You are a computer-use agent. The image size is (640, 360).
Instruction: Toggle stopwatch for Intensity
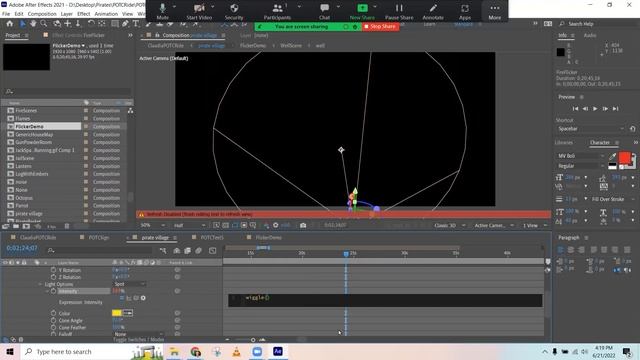coord(53,291)
